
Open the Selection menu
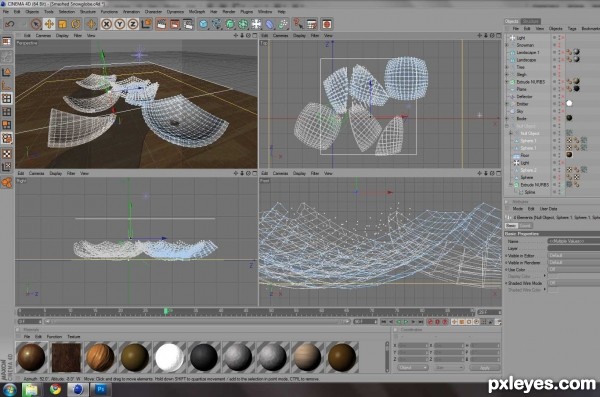pos(67,12)
